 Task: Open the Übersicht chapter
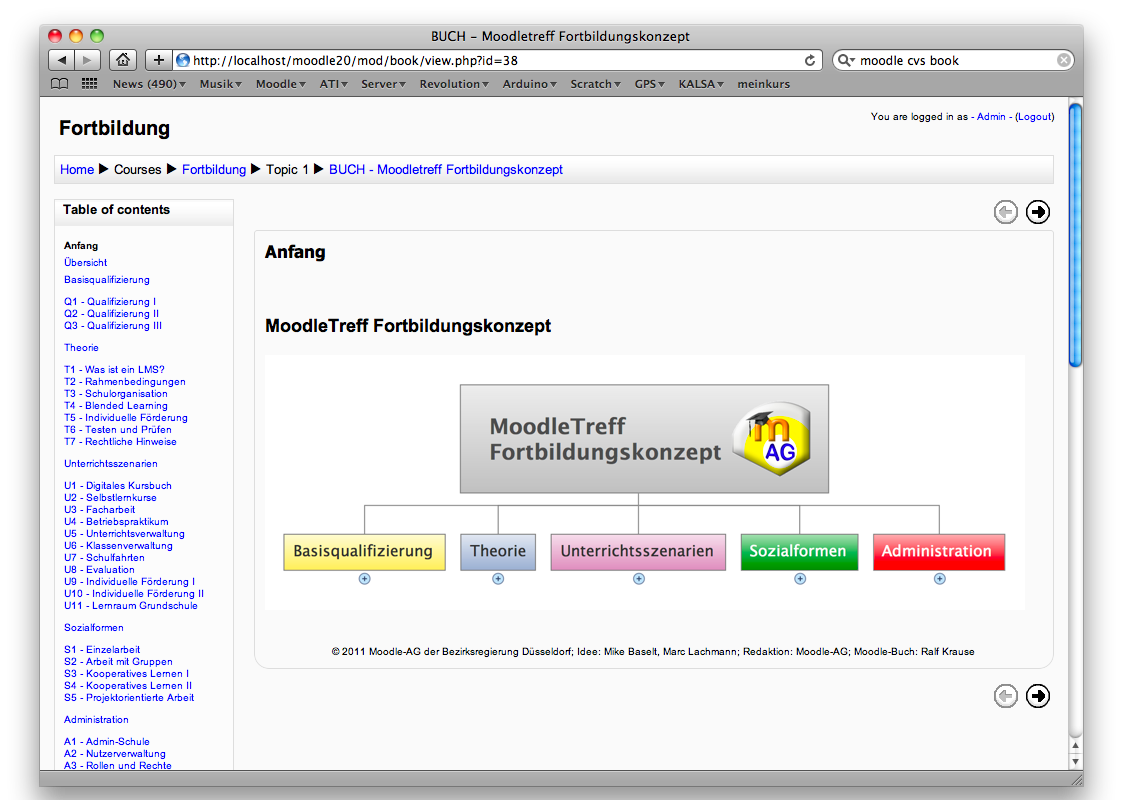[x=85, y=263]
